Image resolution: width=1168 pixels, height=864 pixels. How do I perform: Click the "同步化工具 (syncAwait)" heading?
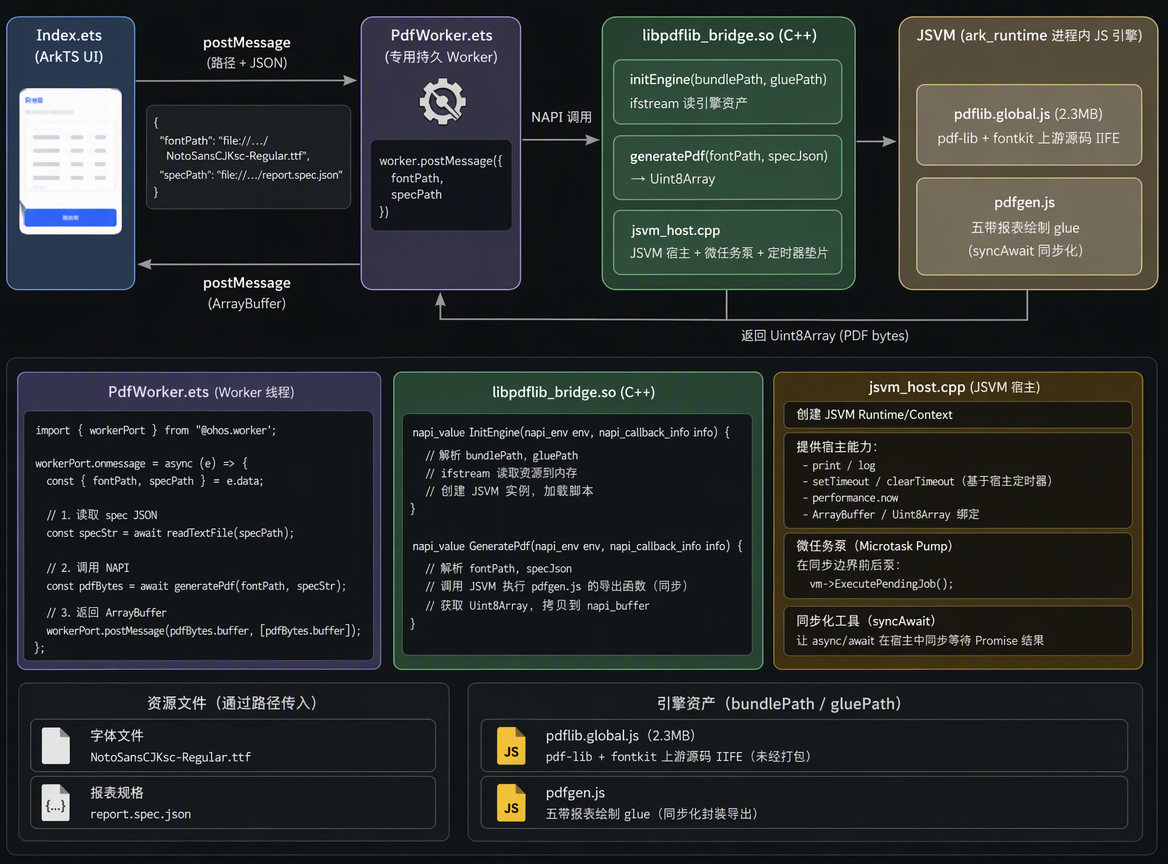(x=866, y=621)
